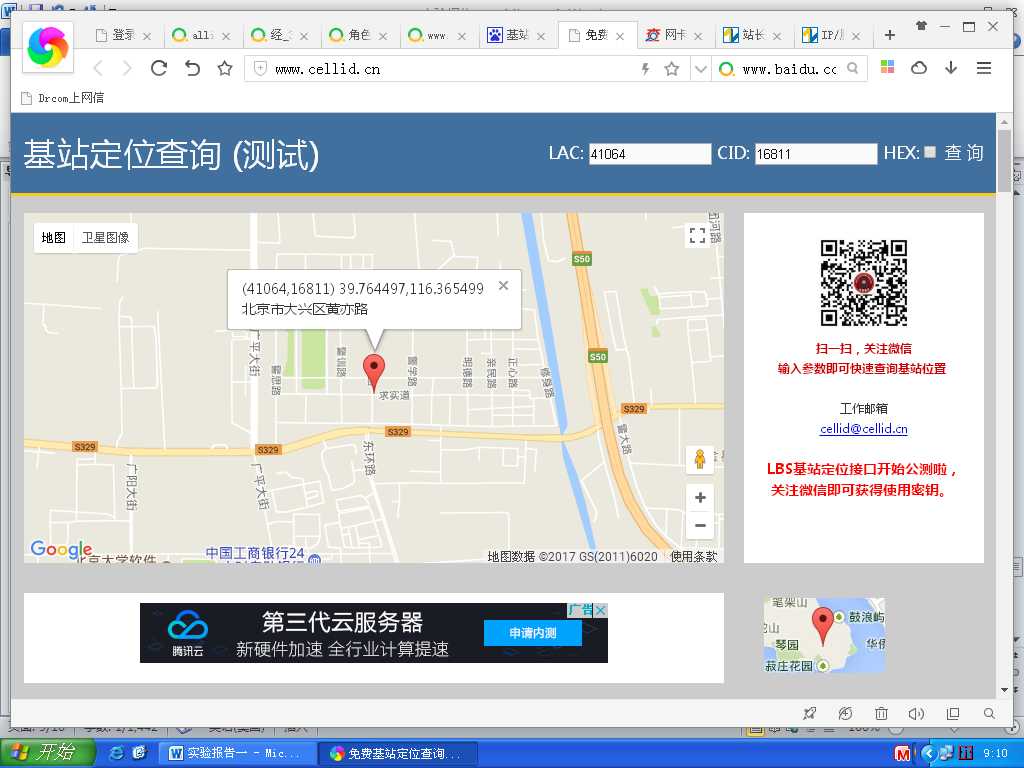This screenshot has height=768, width=1024.
Task: Switch to the 网卡 tab
Action: (x=674, y=35)
